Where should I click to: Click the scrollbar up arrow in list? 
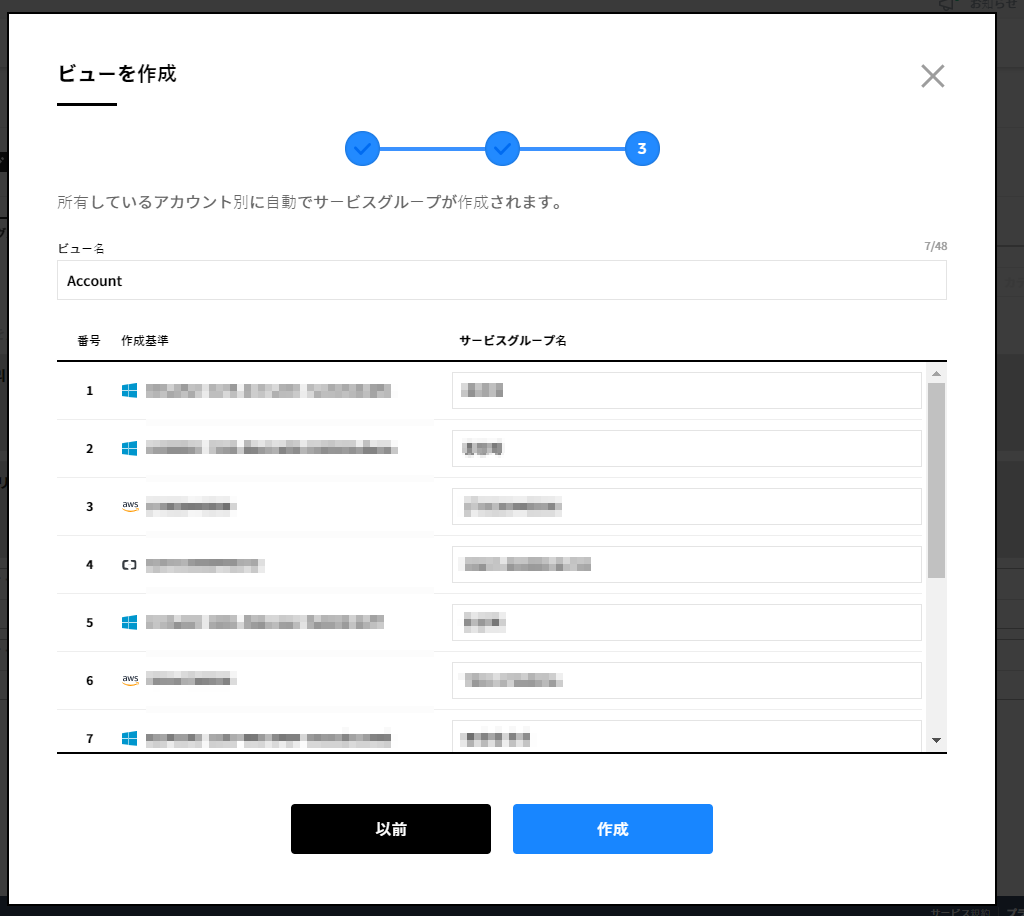point(936,374)
